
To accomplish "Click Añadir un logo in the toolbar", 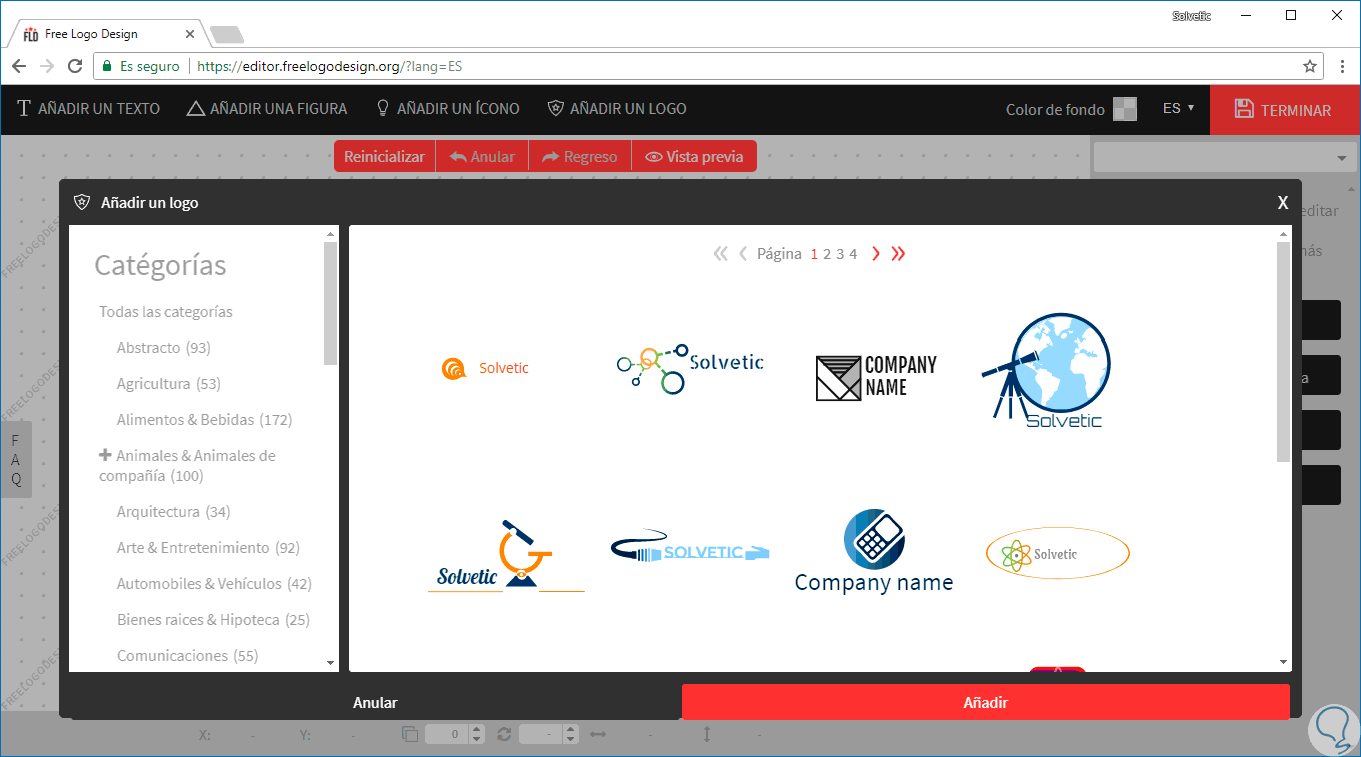I will pos(617,109).
